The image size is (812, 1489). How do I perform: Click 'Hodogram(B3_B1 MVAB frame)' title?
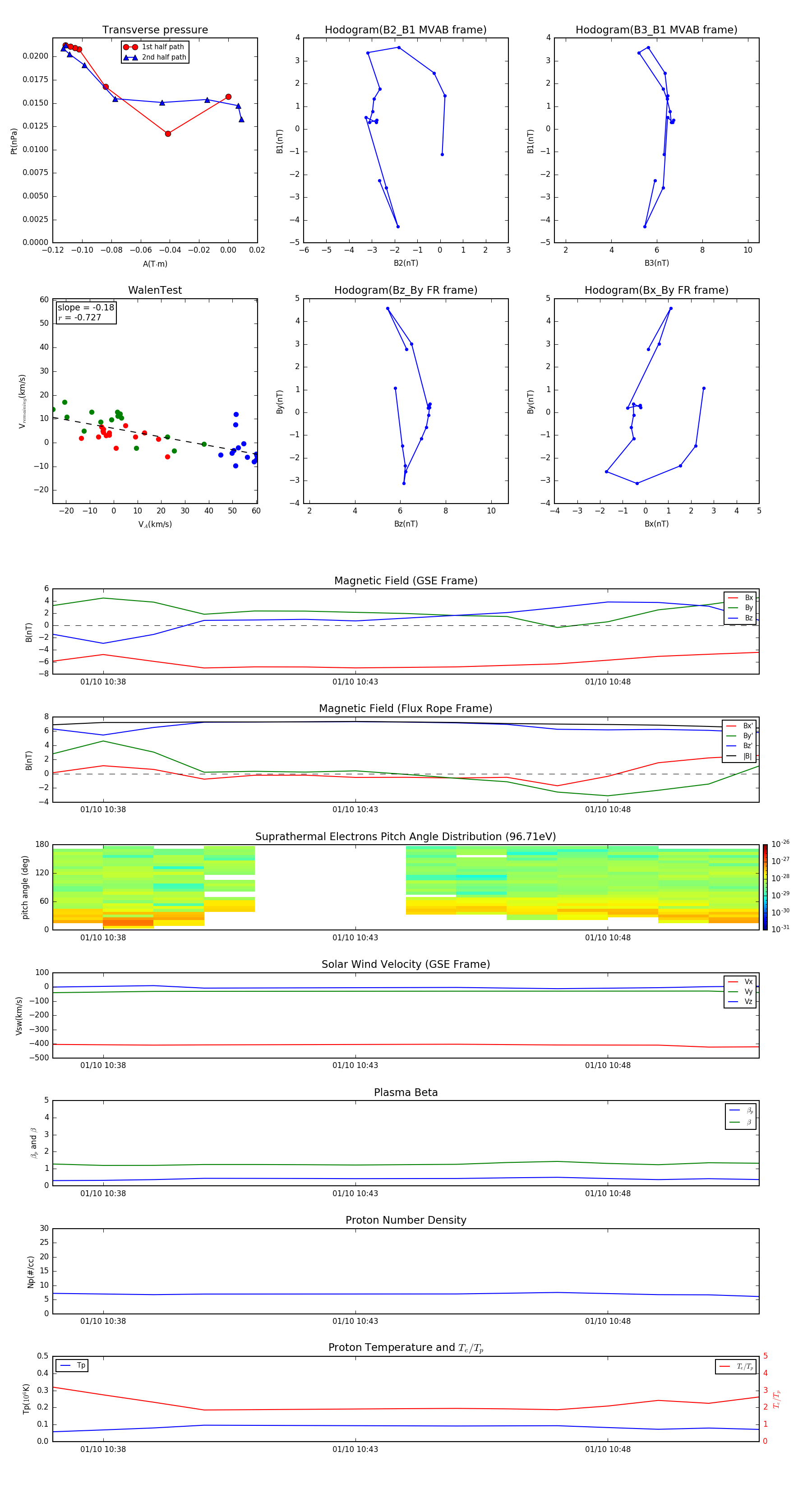coord(656,30)
